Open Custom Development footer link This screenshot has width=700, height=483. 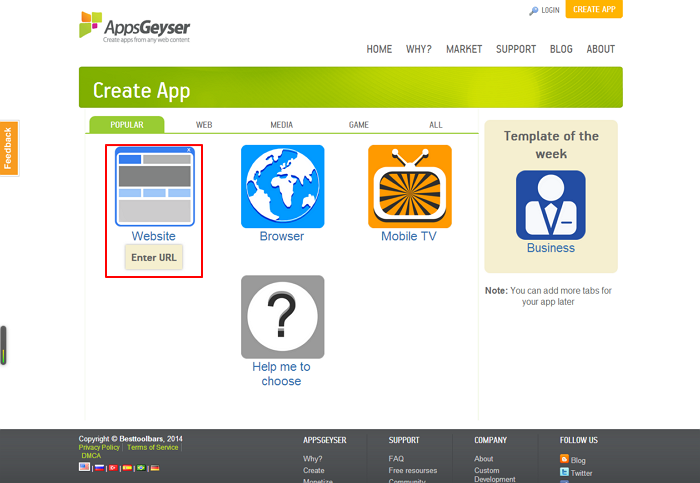[x=495, y=475]
